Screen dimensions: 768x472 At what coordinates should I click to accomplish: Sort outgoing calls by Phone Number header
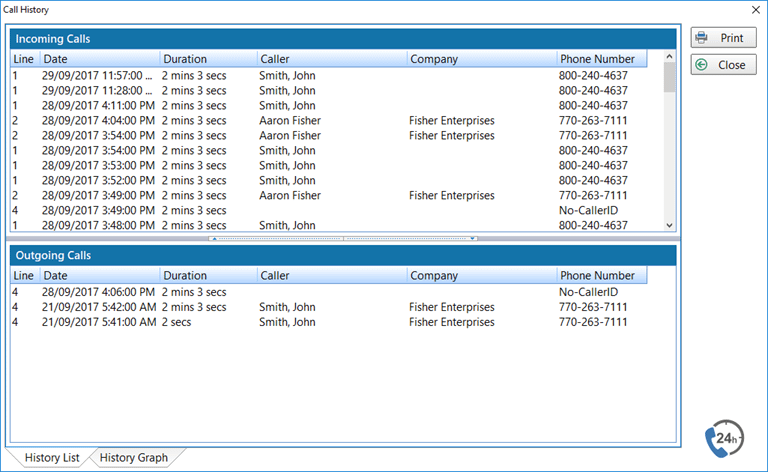[601, 275]
